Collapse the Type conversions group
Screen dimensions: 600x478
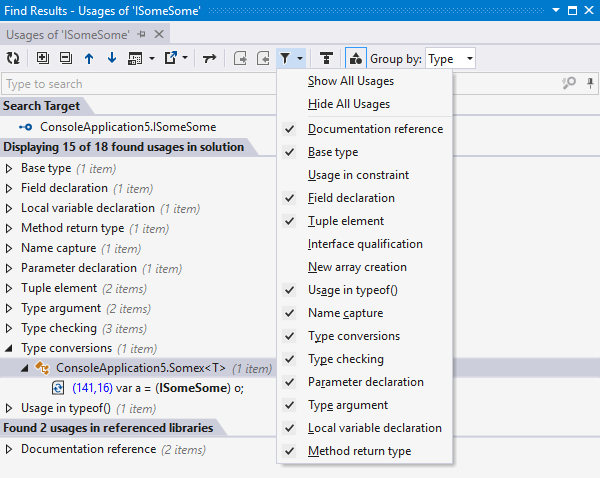(10, 348)
